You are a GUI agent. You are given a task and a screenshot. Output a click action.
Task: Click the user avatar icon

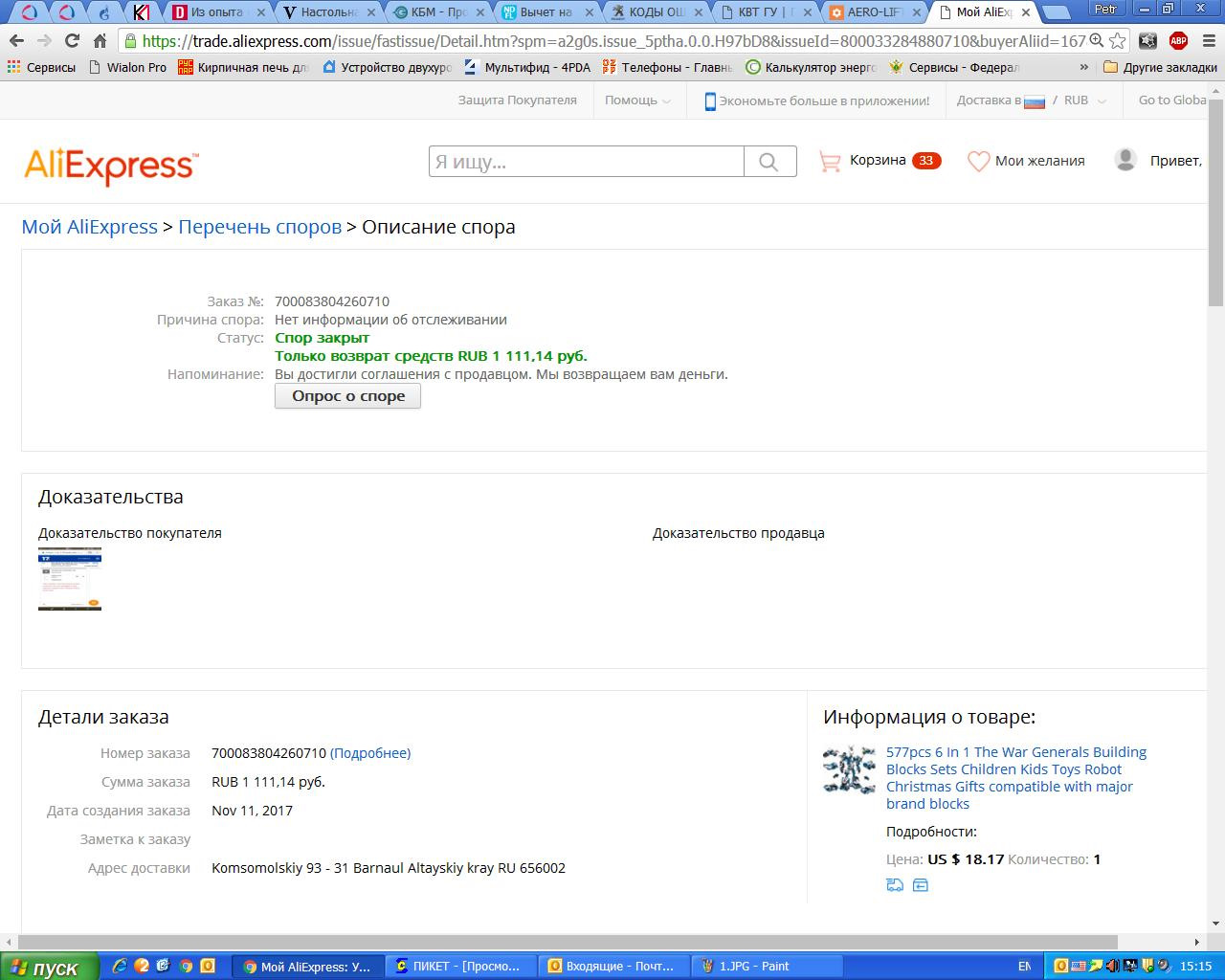[1126, 160]
